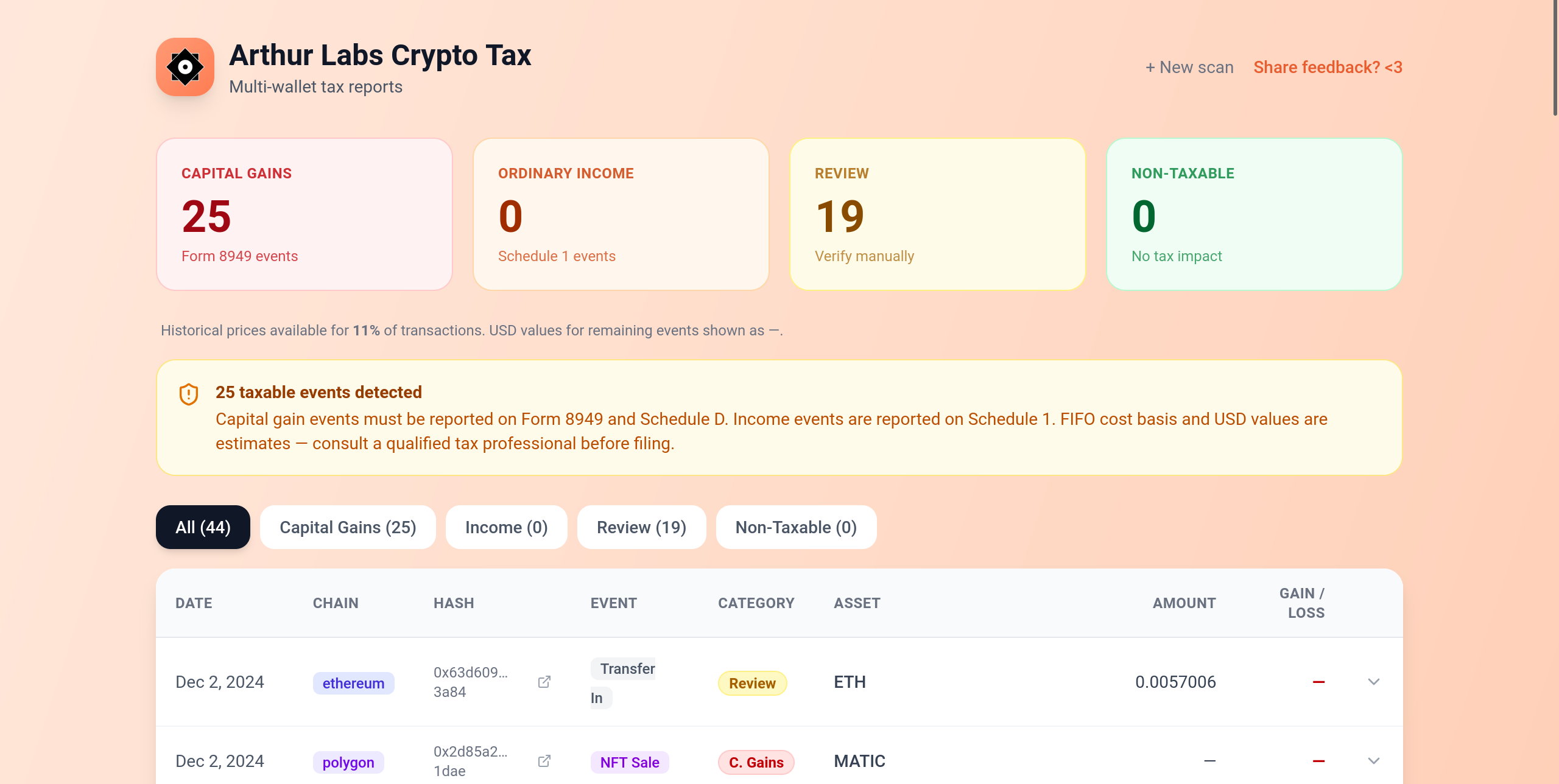Viewport: 1559px width, 784px height.
Task: Toggle the ethereum chain badge
Action: pyautogui.click(x=353, y=683)
